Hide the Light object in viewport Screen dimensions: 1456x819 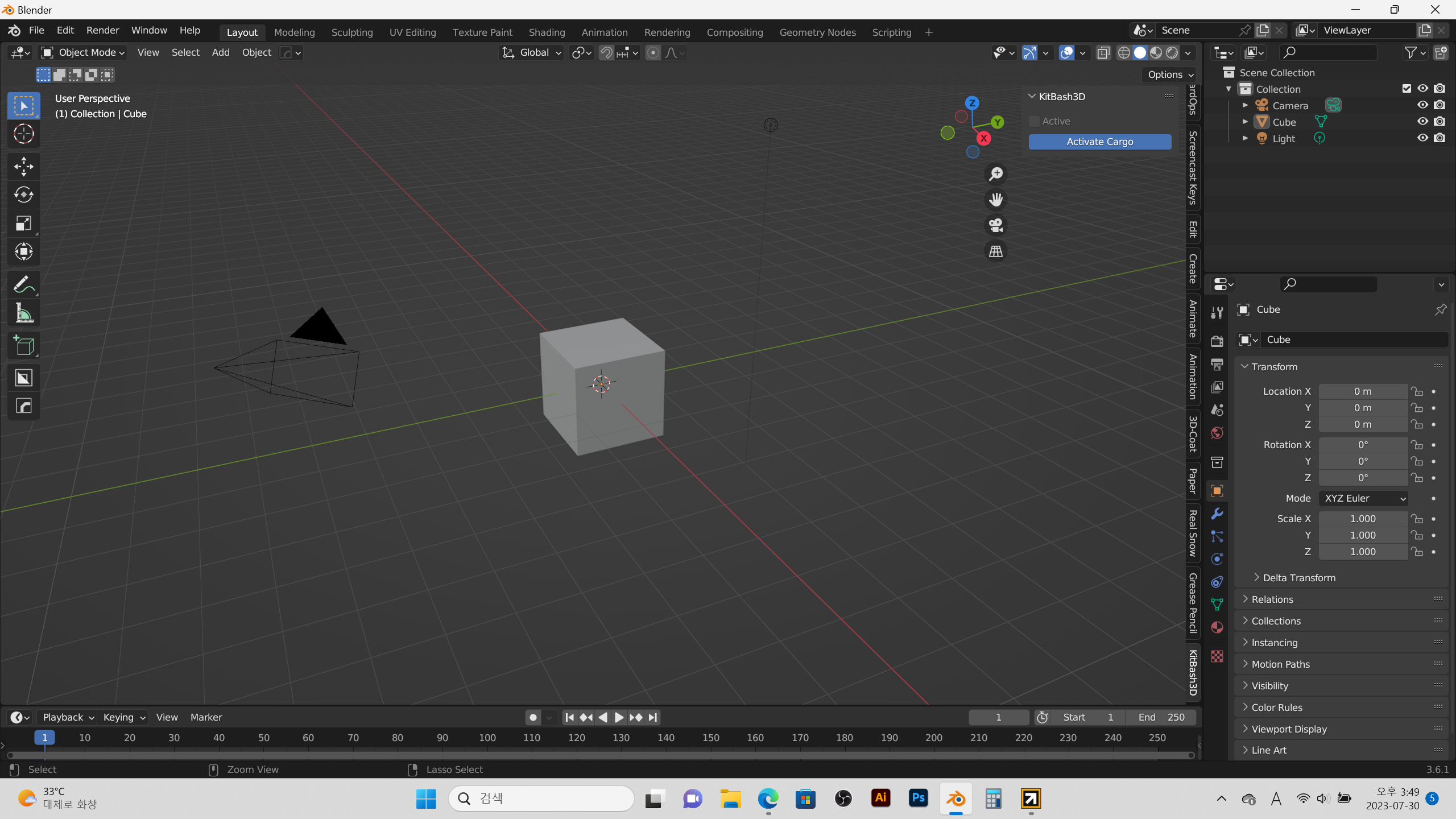1422,138
